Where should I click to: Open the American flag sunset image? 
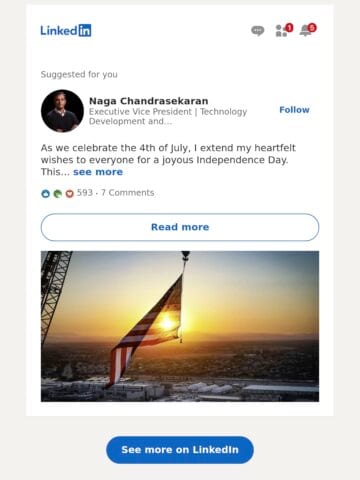point(180,326)
